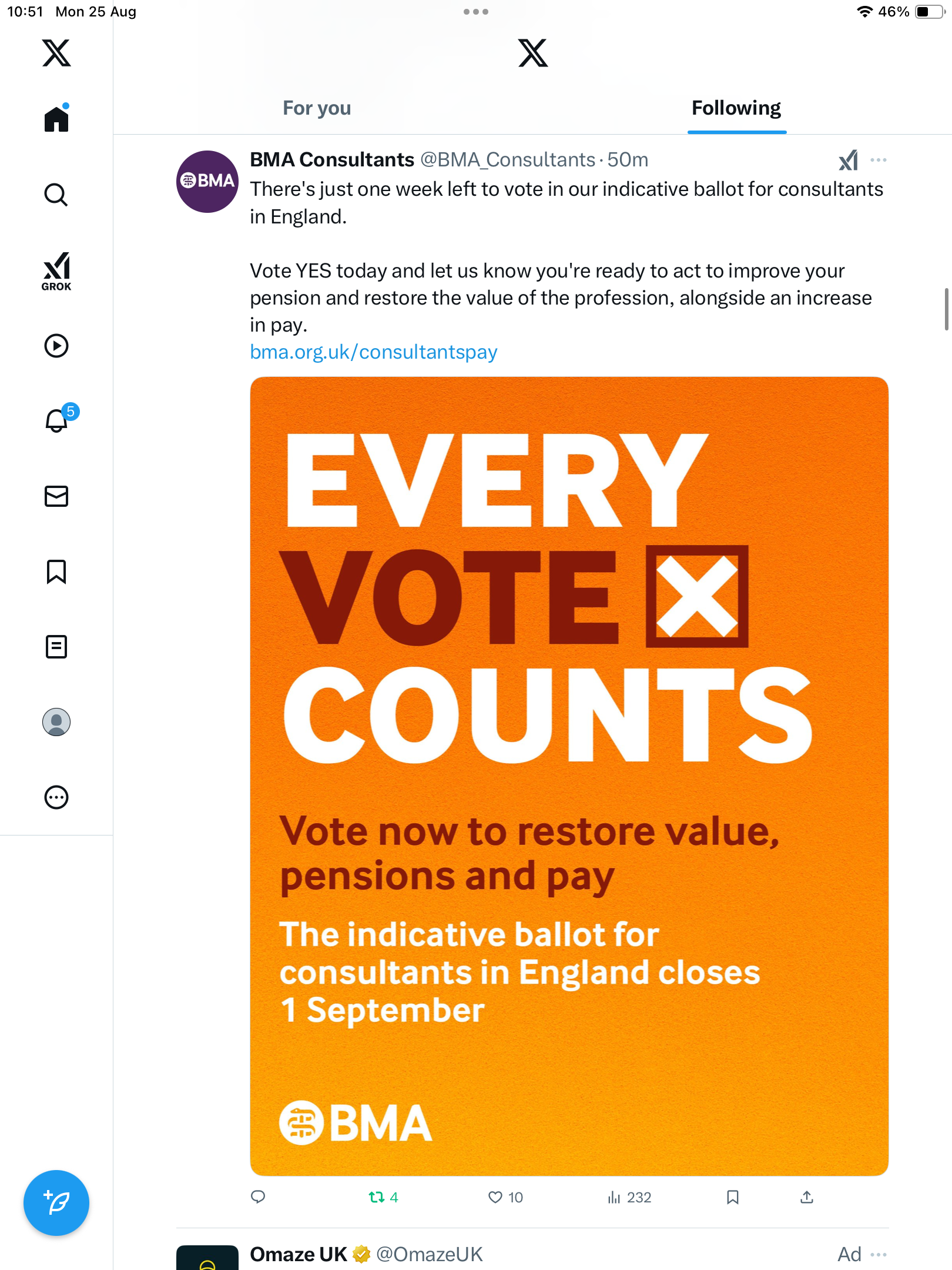The image size is (952, 1270).
Task: Open more options on BMA Consultants post
Action: pos(879,160)
